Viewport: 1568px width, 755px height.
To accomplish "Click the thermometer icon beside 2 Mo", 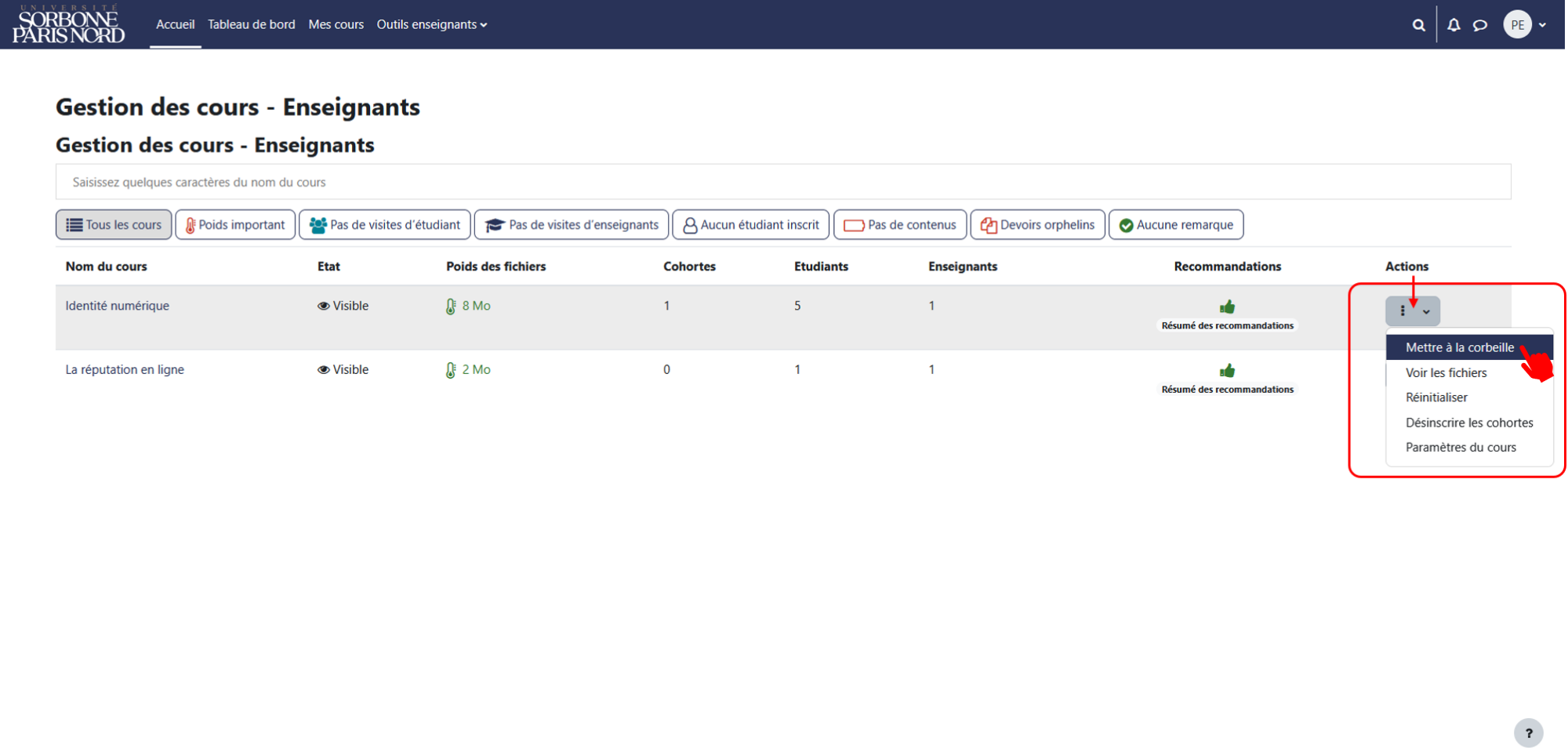I will (x=452, y=371).
